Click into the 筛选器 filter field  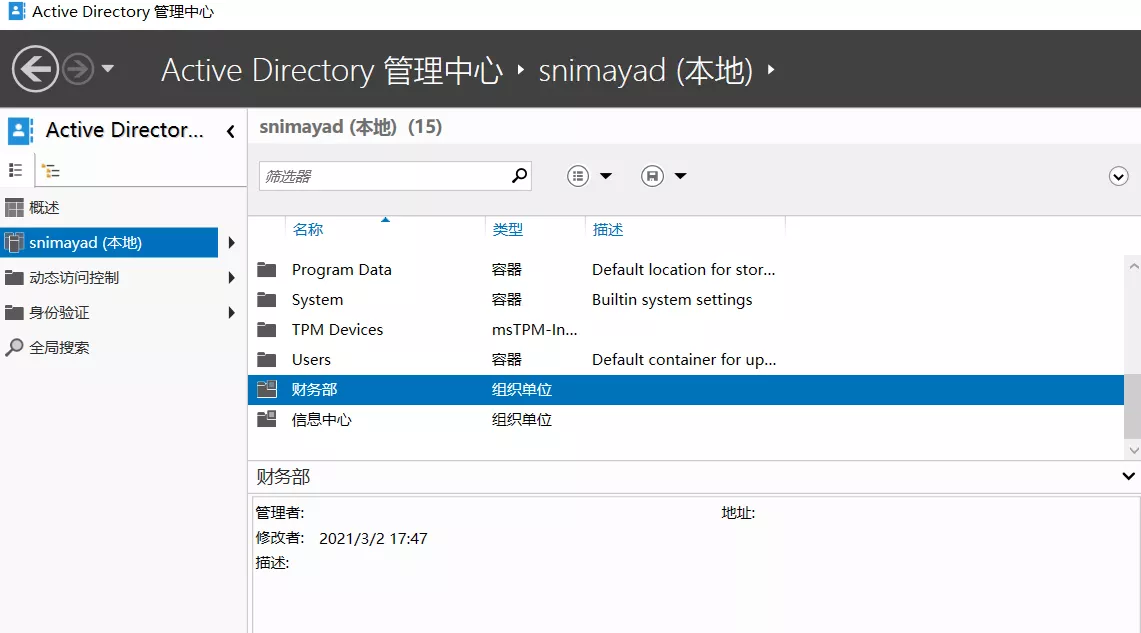coord(385,176)
